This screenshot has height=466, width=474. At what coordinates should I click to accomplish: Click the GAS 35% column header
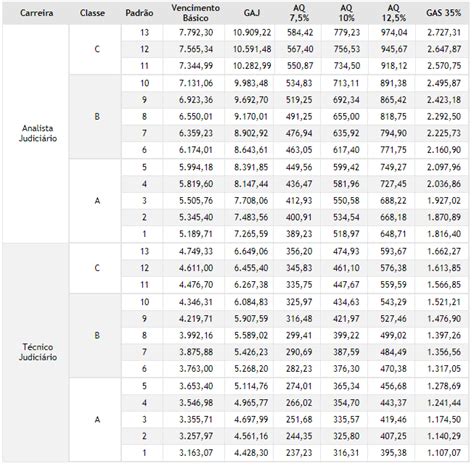pos(444,13)
